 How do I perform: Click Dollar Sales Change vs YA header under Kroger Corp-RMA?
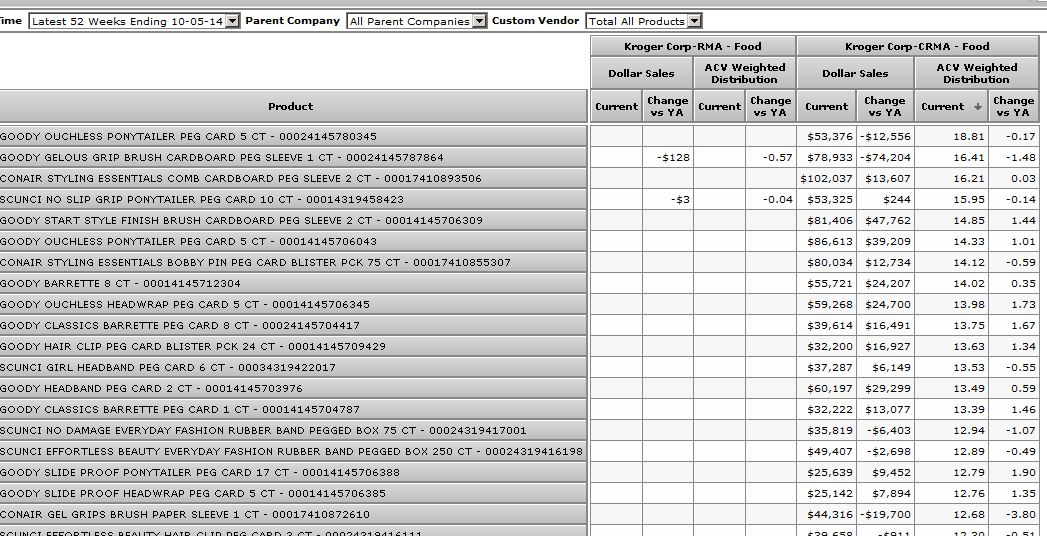click(x=667, y=106)
